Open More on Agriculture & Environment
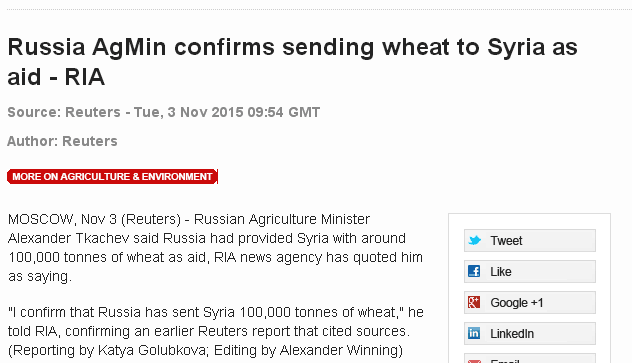 coord(112,176)
